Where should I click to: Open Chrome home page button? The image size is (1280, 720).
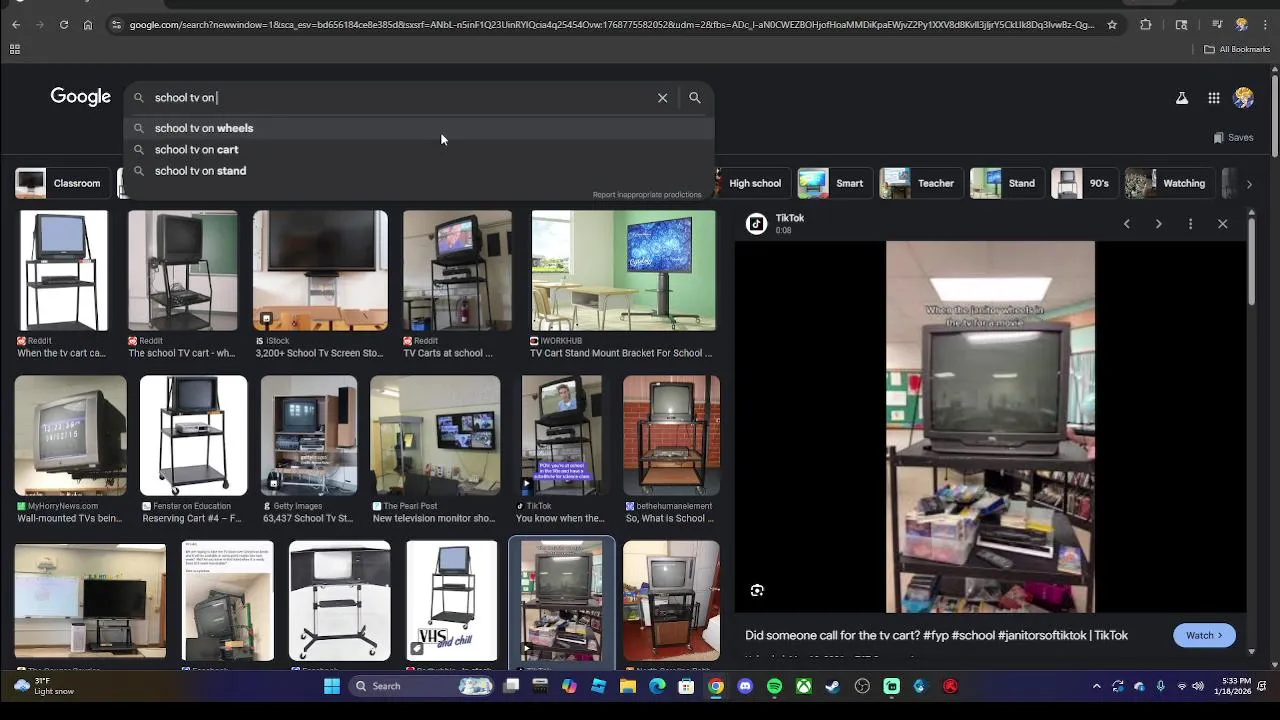coord(88,25)
